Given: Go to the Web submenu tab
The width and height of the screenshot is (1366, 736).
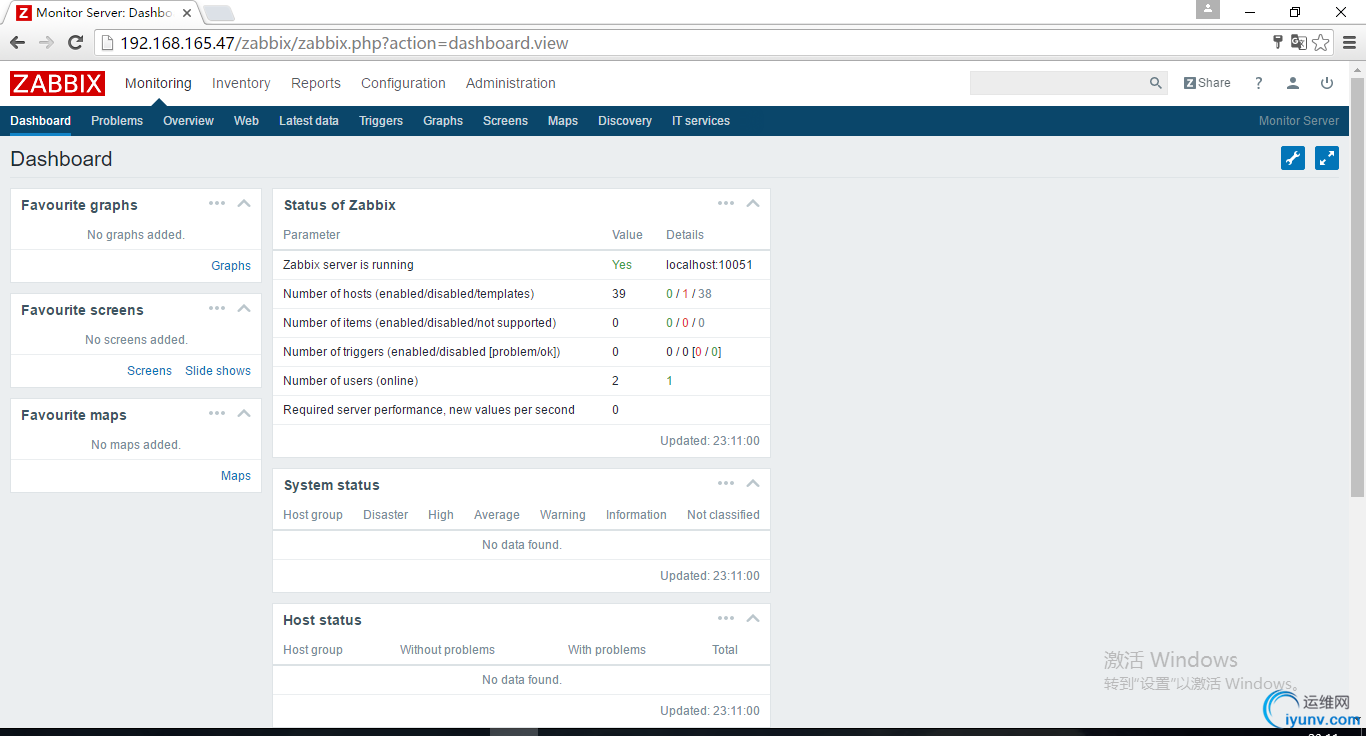Looking at the screenshot, I should (x=246, y=121).
